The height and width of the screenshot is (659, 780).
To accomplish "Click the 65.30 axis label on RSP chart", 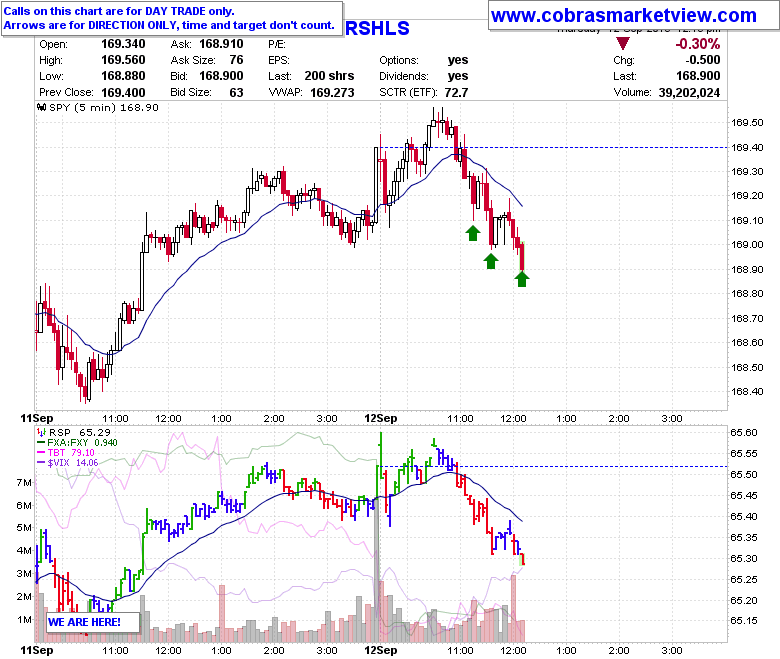I will point(744,559).
